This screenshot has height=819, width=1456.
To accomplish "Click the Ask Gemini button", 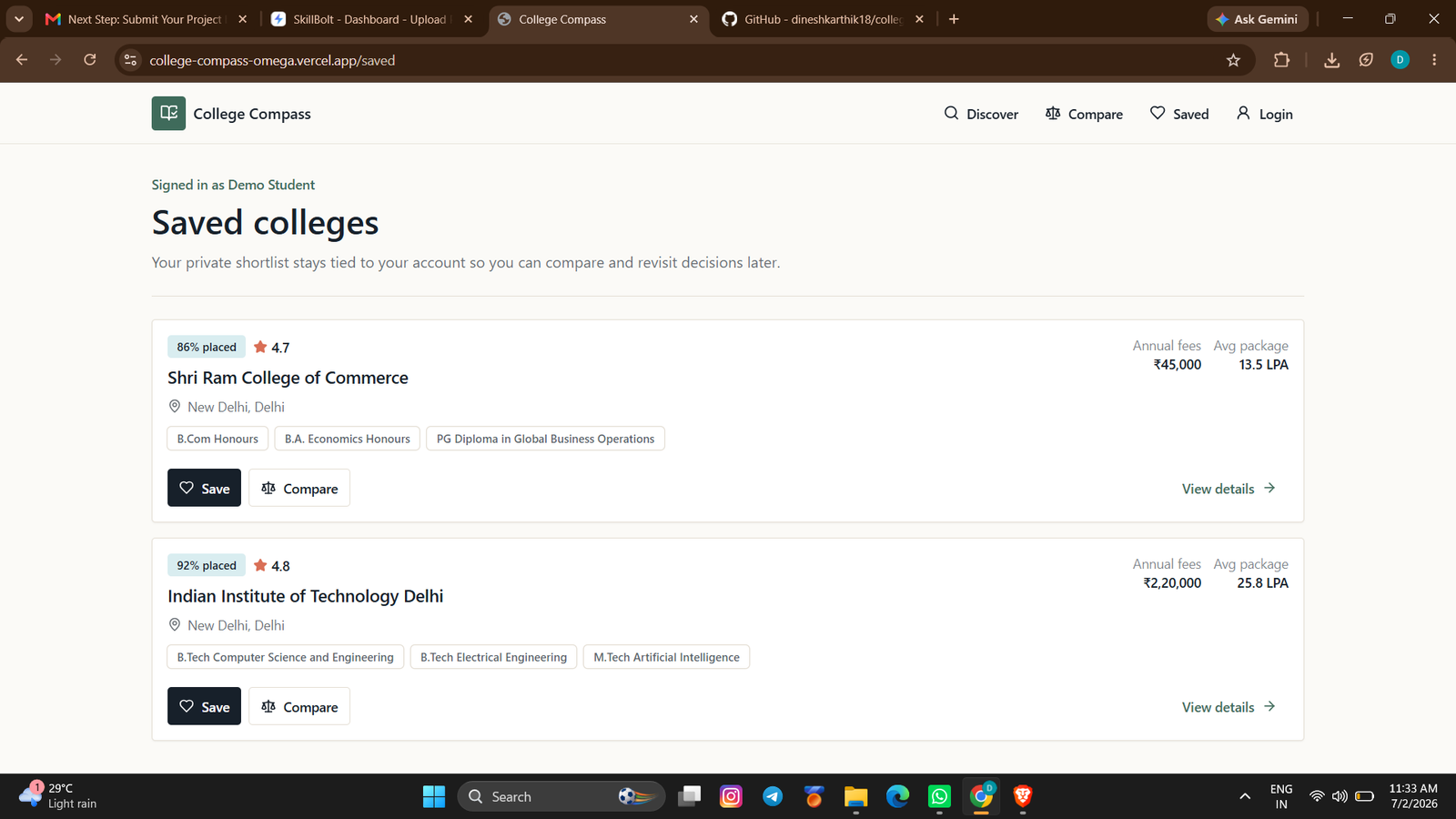I will pyautogui.click(x=1258, y=19).
